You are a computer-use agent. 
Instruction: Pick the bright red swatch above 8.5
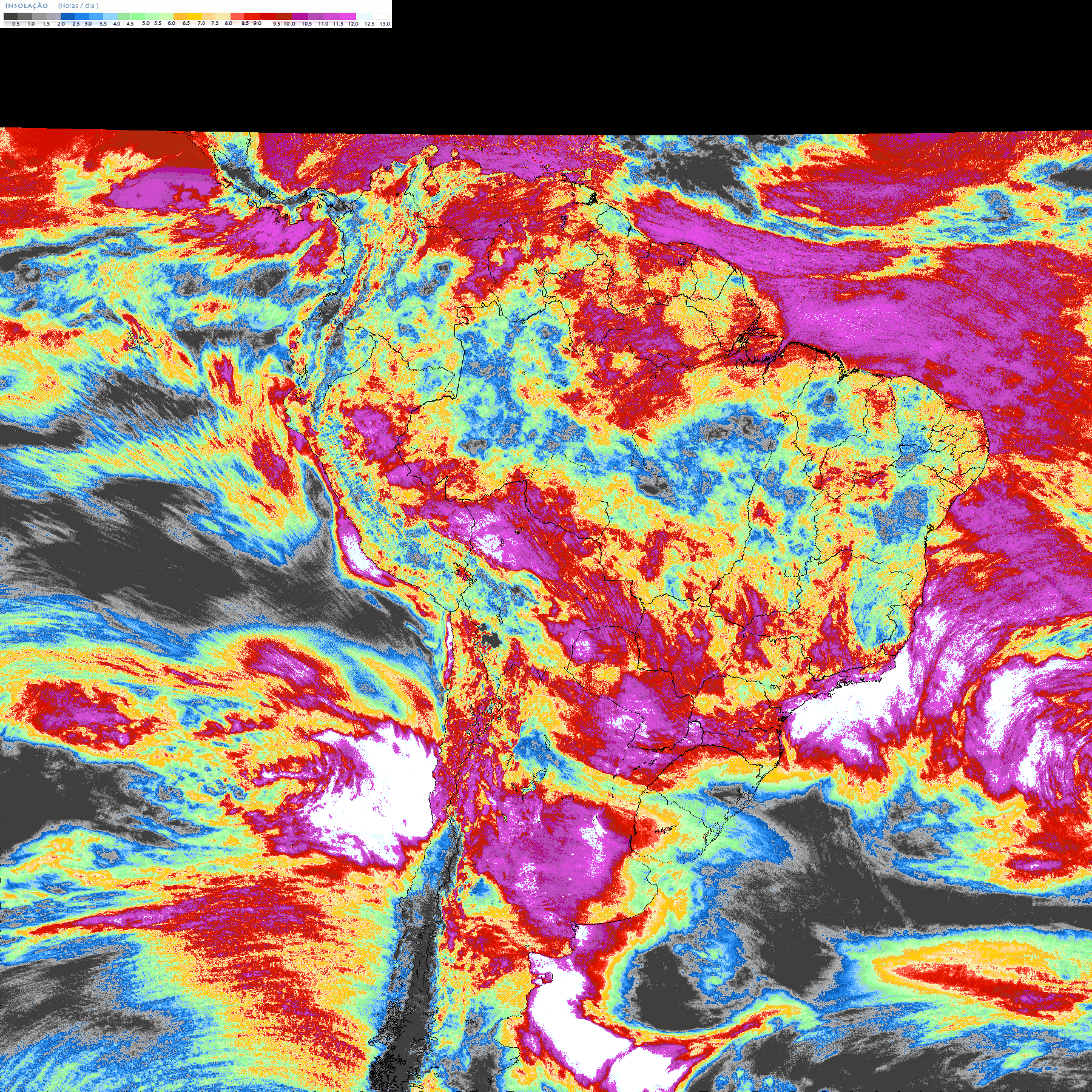pyautogui.click(x=252, y=16)
